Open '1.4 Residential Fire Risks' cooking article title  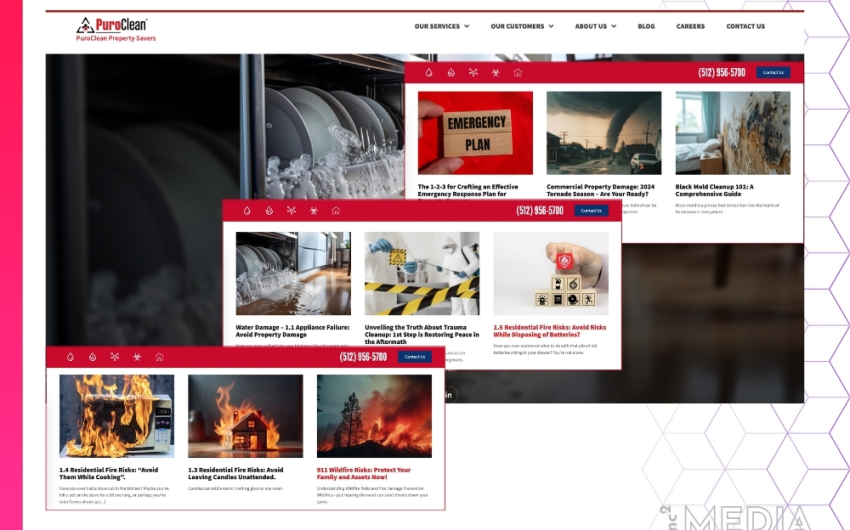point(108,474)
